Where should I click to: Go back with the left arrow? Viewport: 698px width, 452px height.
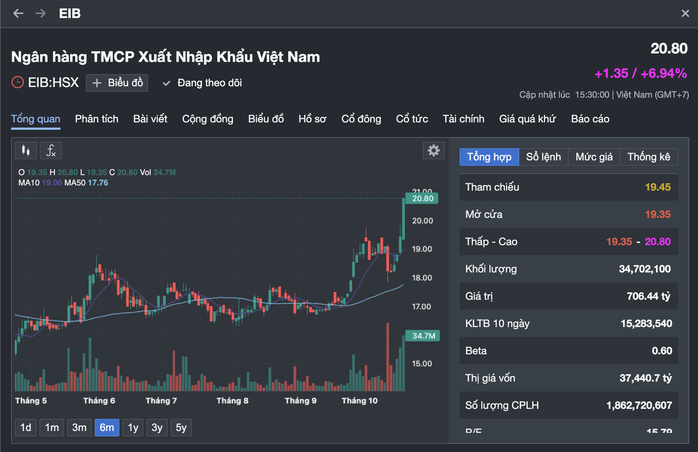[x=18, y=13]
